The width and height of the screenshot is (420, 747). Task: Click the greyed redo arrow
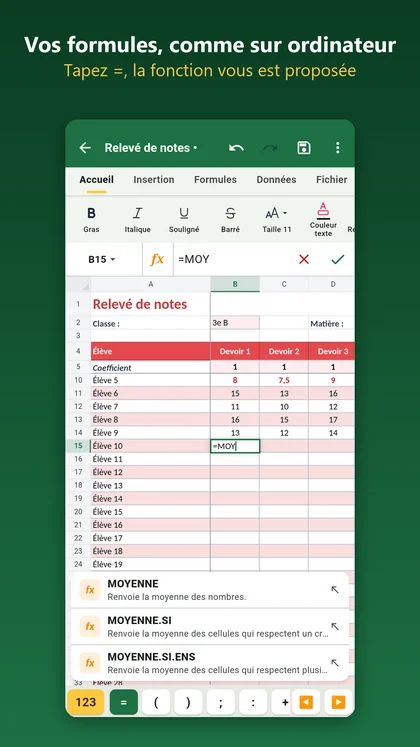270,148
